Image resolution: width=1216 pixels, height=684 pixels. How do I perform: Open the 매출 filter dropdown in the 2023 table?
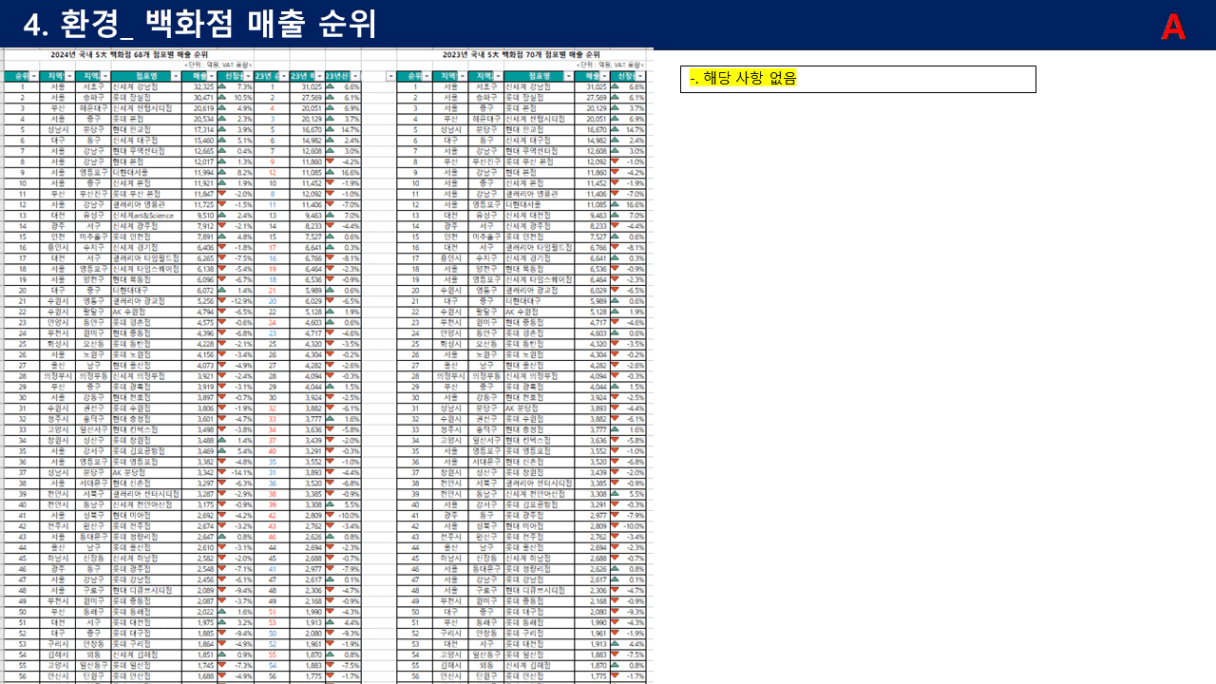pyautogui.click(x=606, y=76)
